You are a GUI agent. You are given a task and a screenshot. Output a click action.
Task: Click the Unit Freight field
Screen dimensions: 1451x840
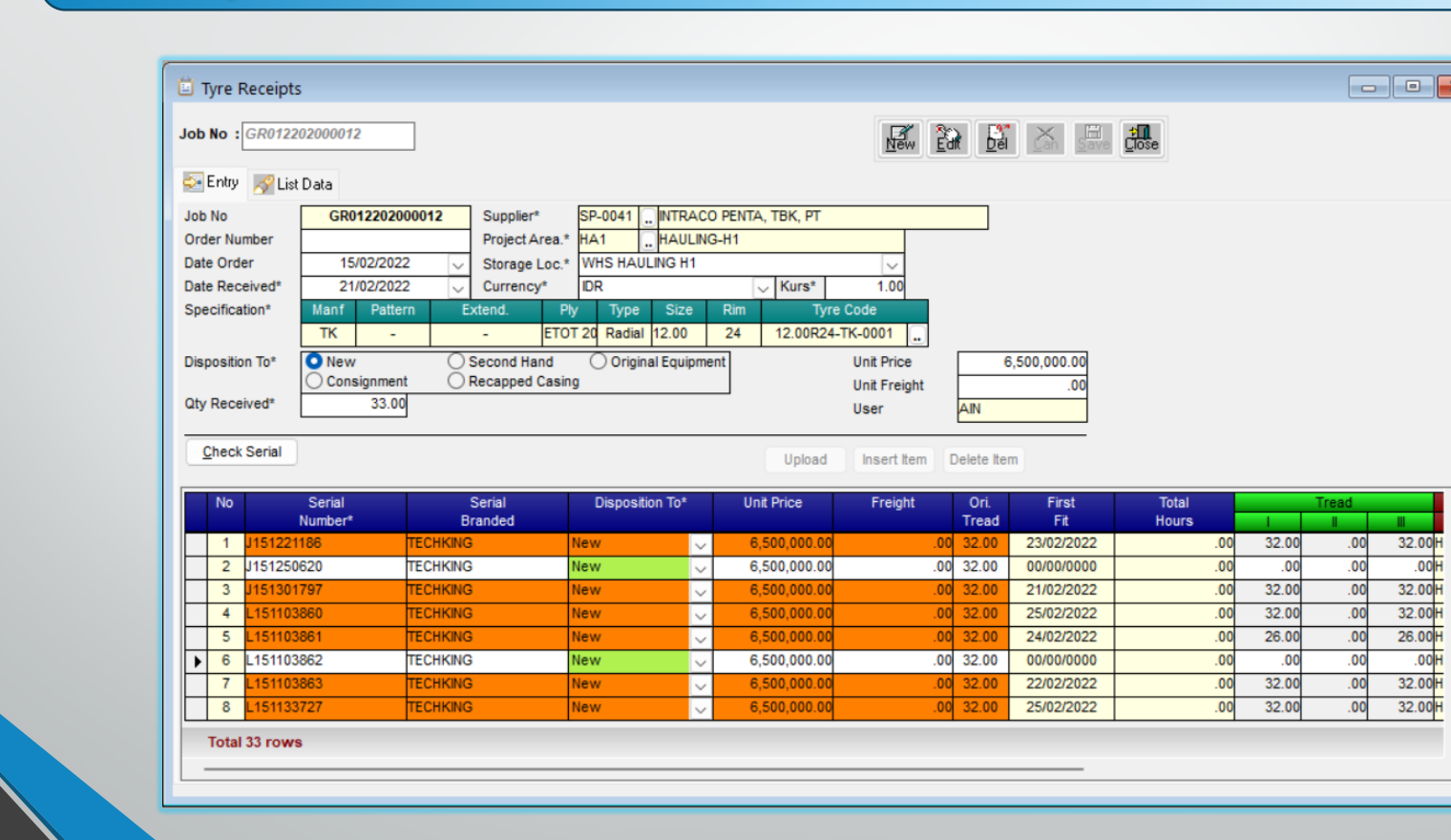tap(1022, 386)
